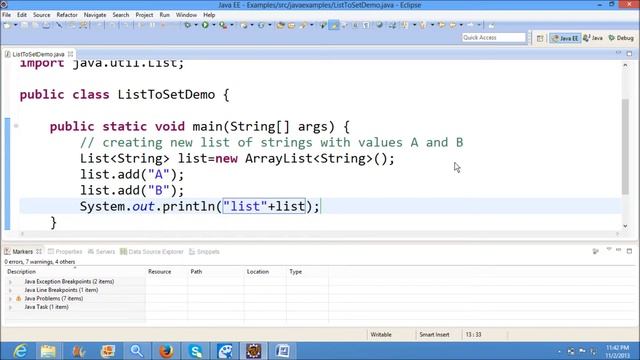Expand Java Task (1 item)
The height and width of the screenshot is (360, 640).
(10, 307)
